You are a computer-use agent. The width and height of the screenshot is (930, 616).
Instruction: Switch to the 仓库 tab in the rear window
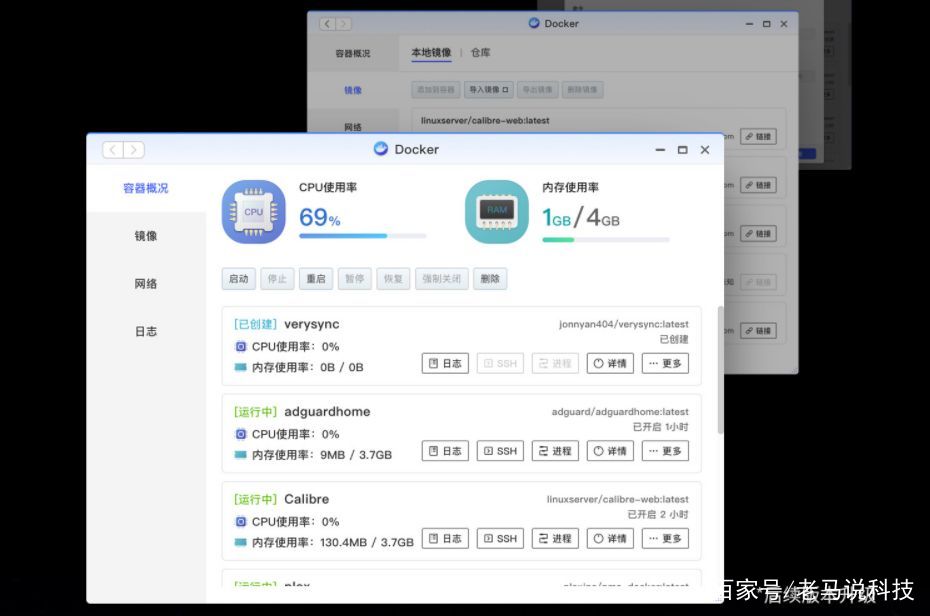480,53
